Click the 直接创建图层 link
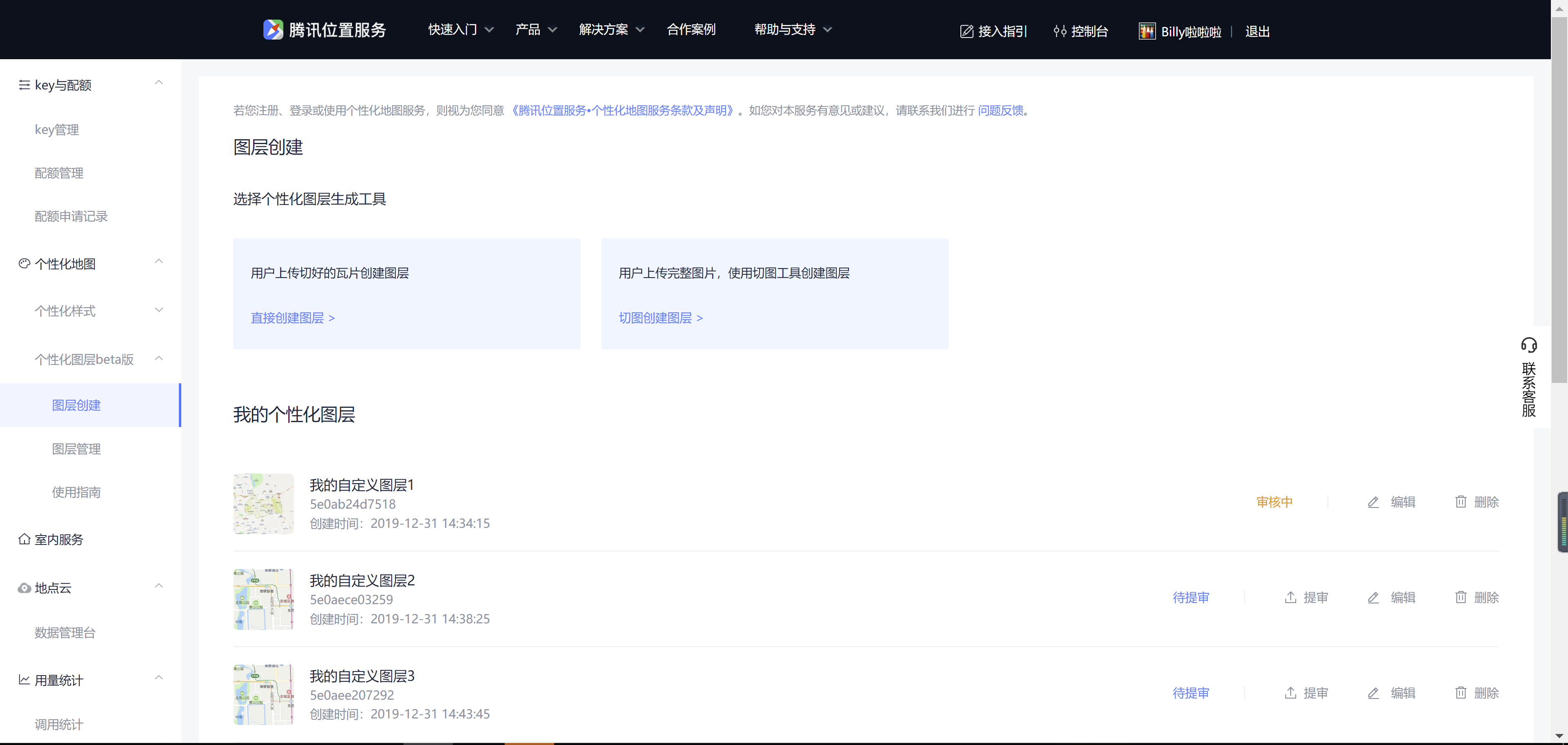 293,318
